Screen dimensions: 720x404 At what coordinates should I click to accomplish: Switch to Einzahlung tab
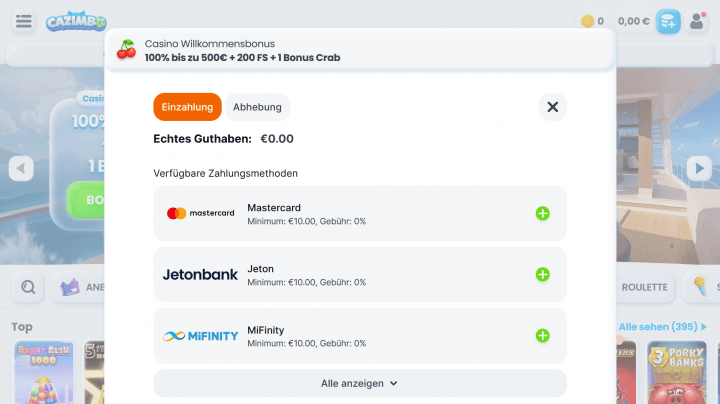187,107
